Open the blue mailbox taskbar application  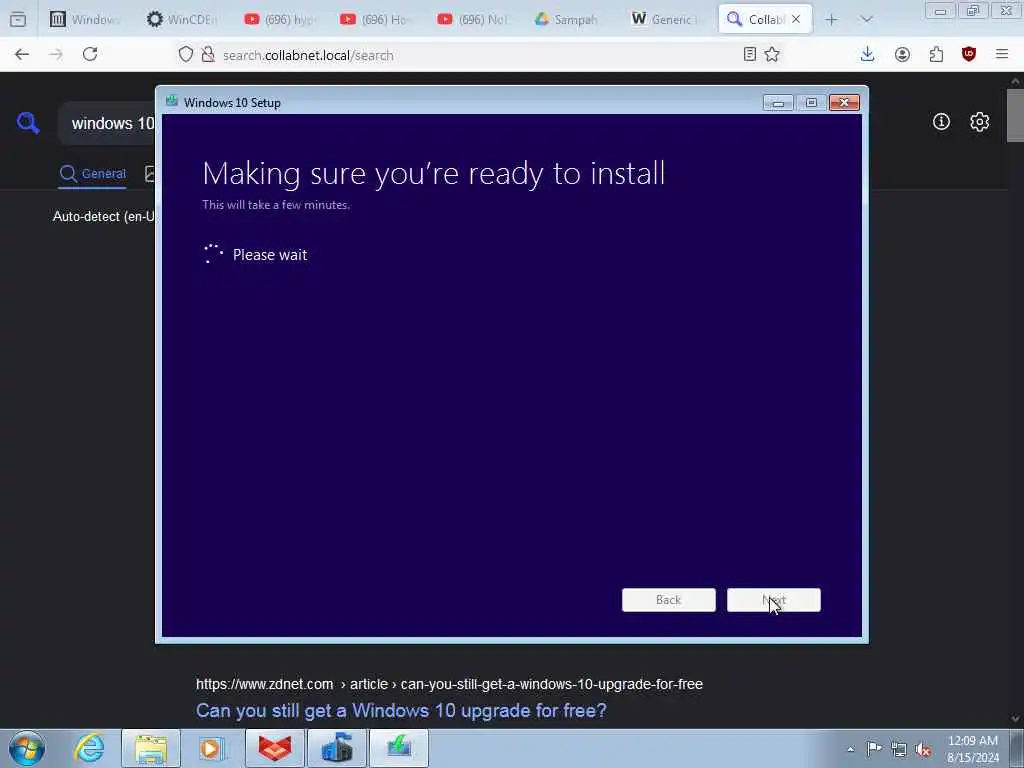click(336, 748)
